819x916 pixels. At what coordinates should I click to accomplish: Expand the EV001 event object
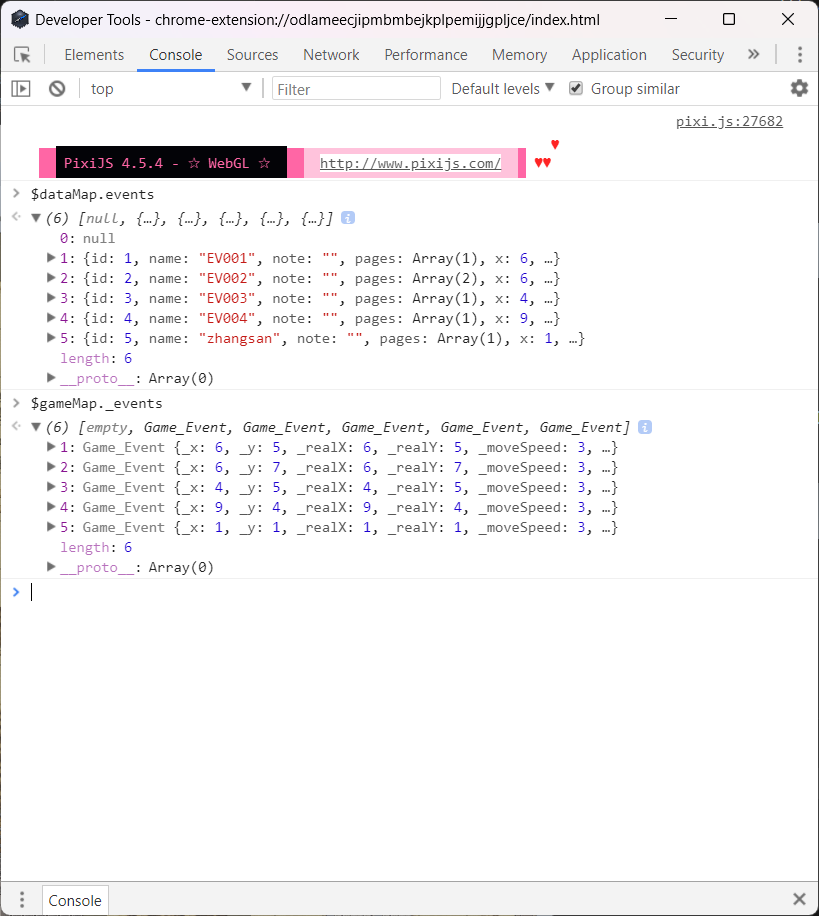51,258
